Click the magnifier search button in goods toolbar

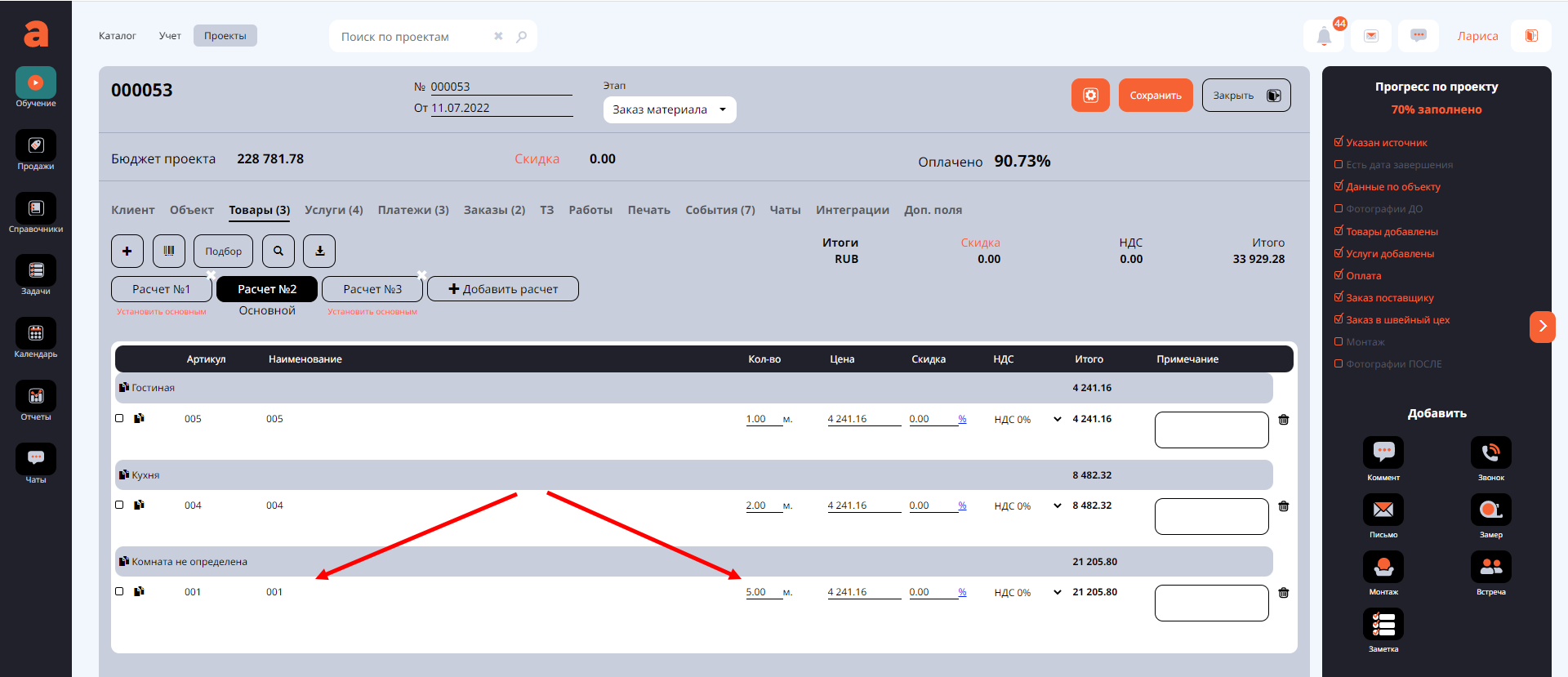(x=278, y=251)
